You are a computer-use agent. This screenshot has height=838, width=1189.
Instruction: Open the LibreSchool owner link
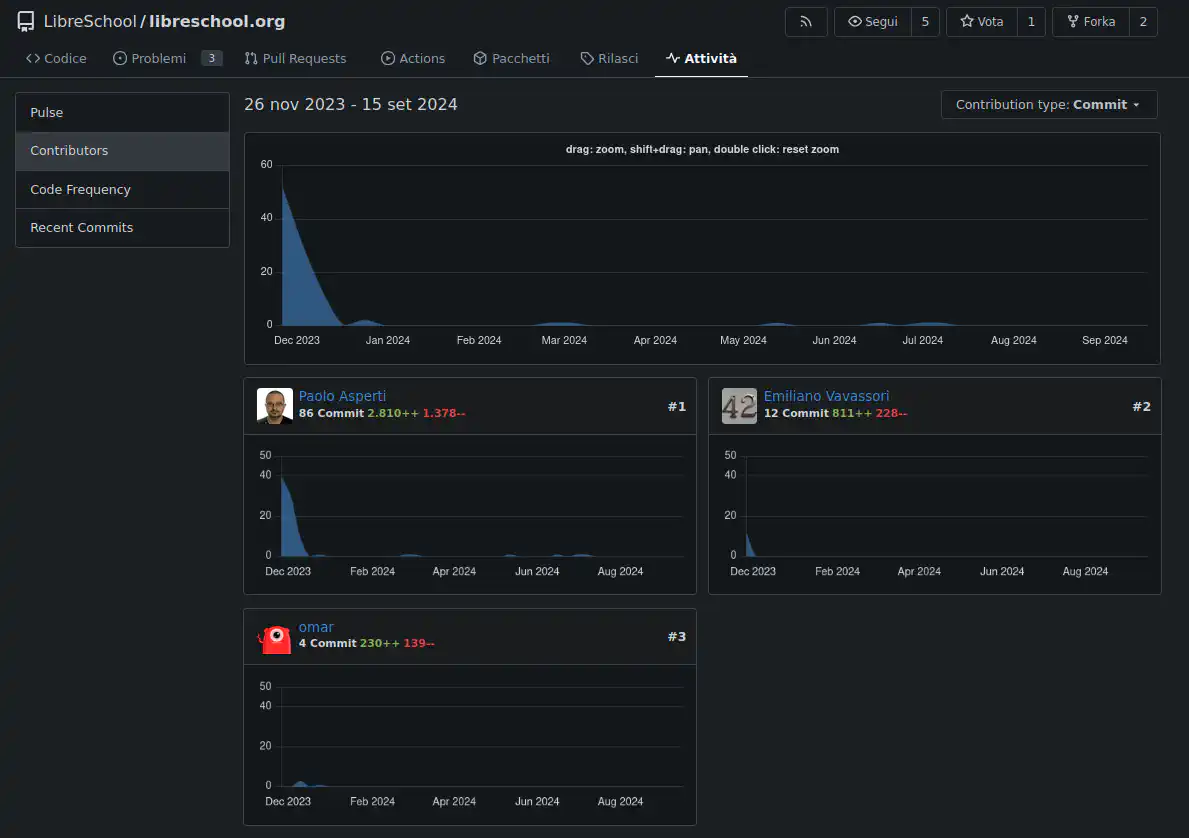(89, 21)
